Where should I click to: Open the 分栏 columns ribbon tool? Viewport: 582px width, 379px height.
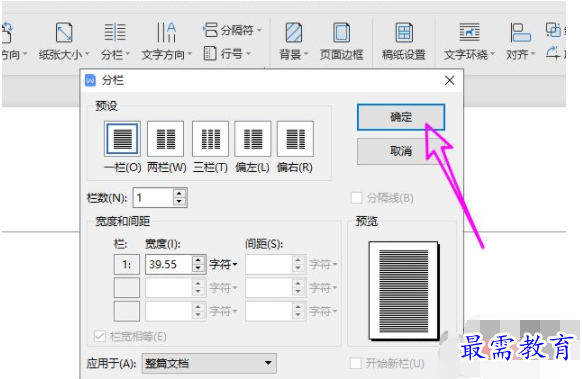tap(115, 41)
